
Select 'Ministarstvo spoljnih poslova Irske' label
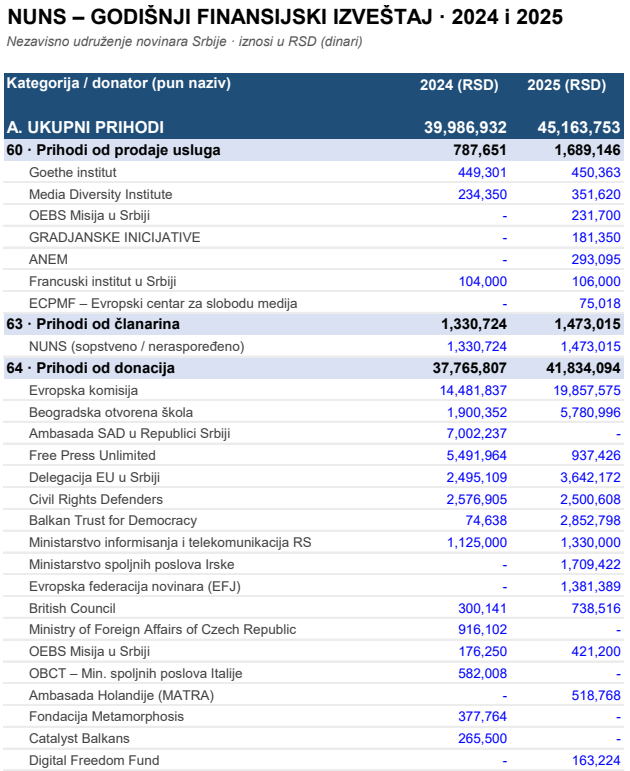pyautogui.click(x=132, y=565)
